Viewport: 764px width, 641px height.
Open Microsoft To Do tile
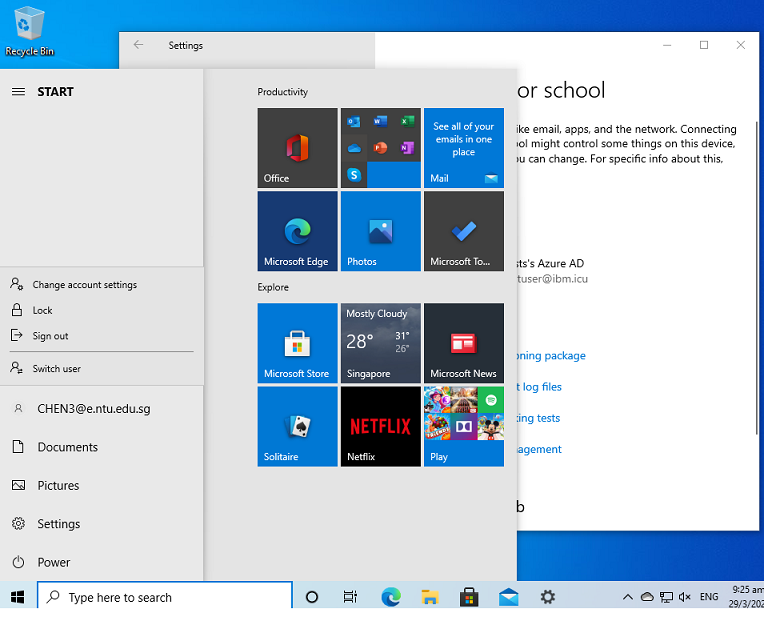tap(464, 231)
